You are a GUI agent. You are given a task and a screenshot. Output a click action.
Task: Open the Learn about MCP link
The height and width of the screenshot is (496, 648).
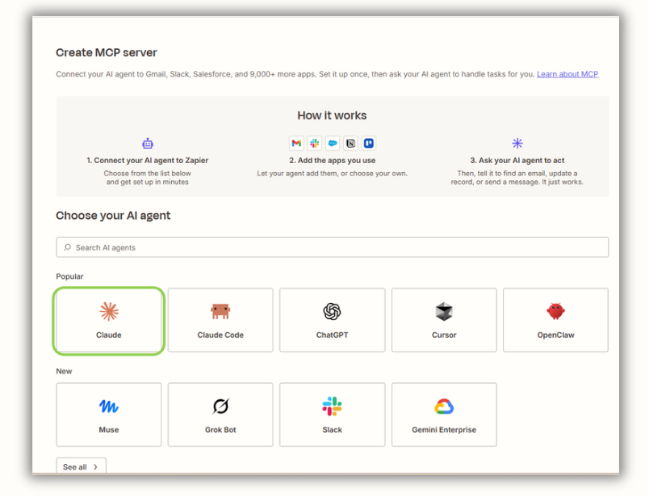coord(567,74)
